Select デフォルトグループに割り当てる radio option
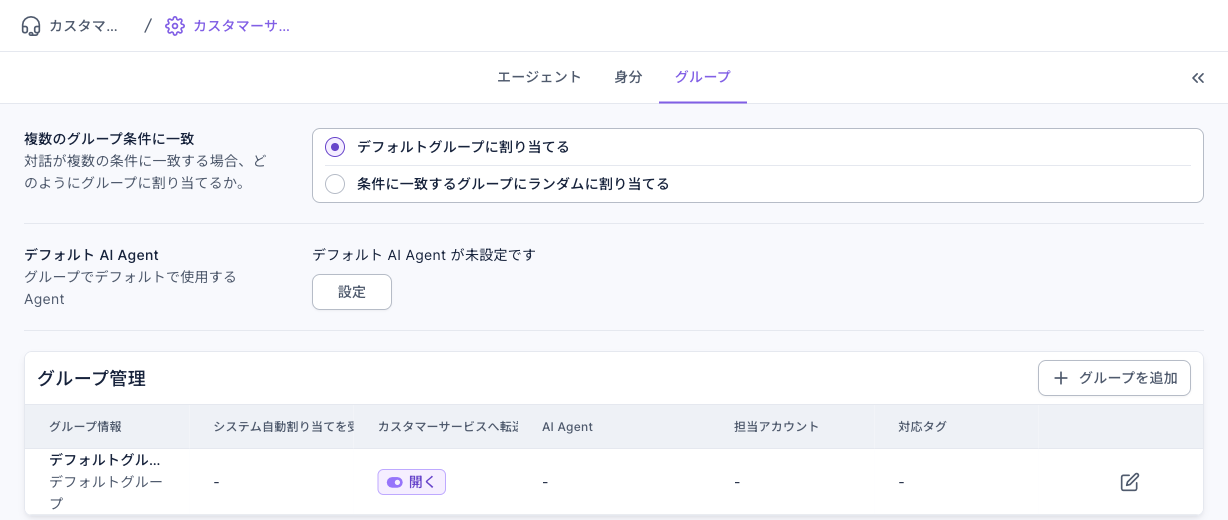This screenshot has width=1228, height=520. tap(335, 147)
